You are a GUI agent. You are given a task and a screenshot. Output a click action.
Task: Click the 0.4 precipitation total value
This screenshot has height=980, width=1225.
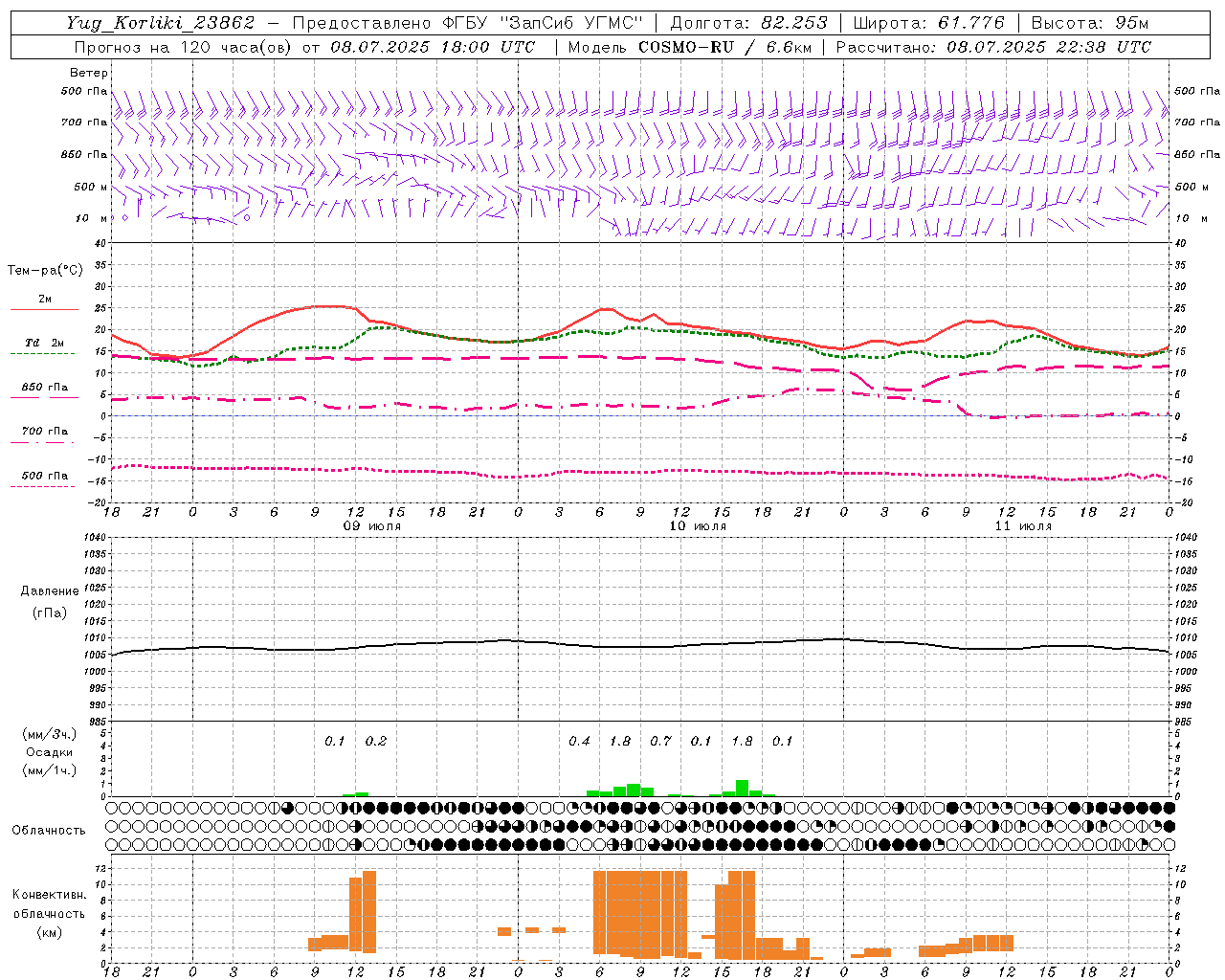pos(579,741)
